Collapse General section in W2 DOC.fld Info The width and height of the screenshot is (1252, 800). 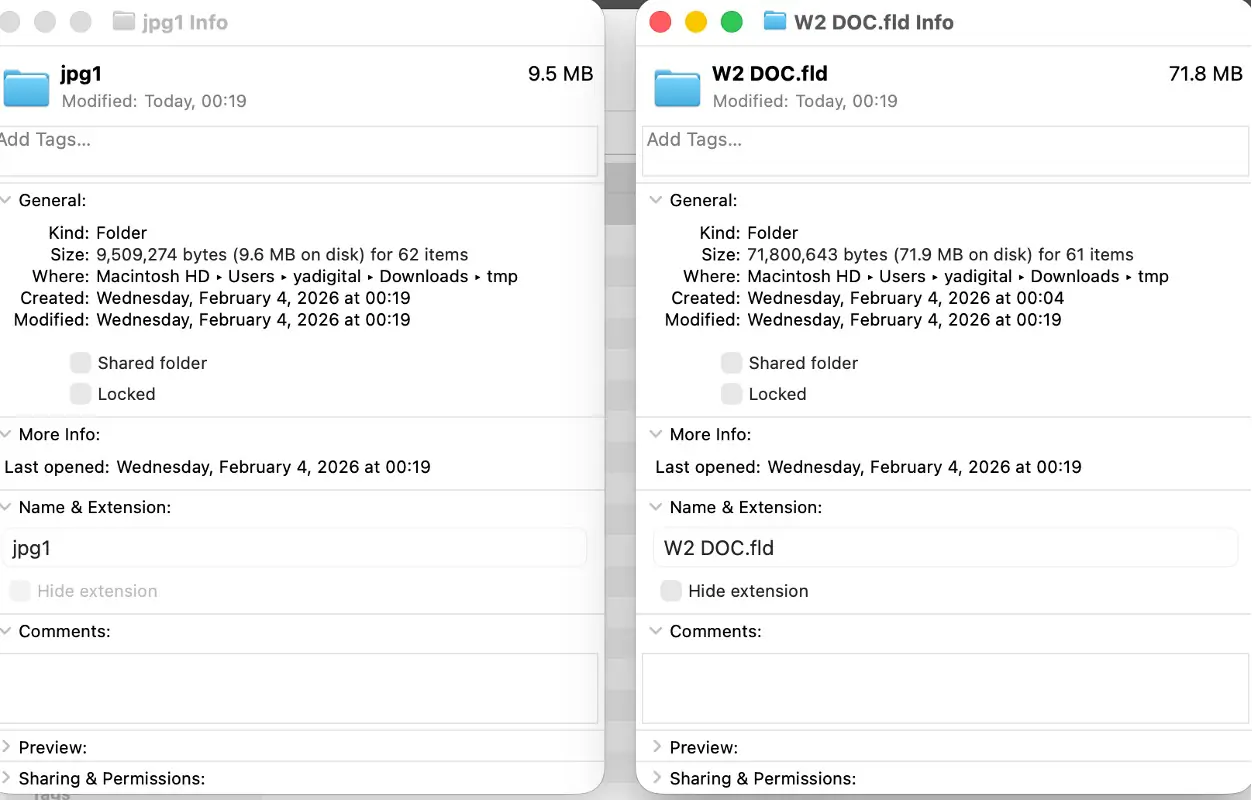(656, 200)
